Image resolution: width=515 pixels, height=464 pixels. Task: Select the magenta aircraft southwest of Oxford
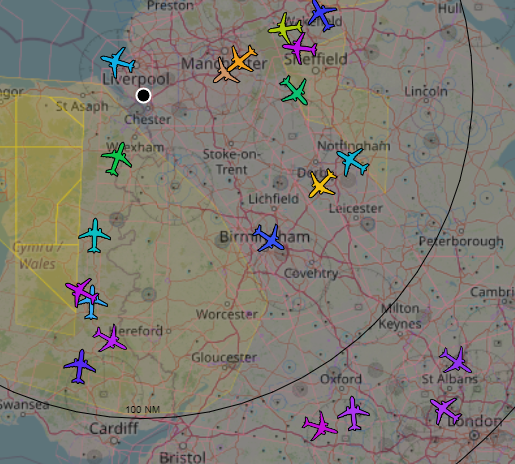(320, 426)
